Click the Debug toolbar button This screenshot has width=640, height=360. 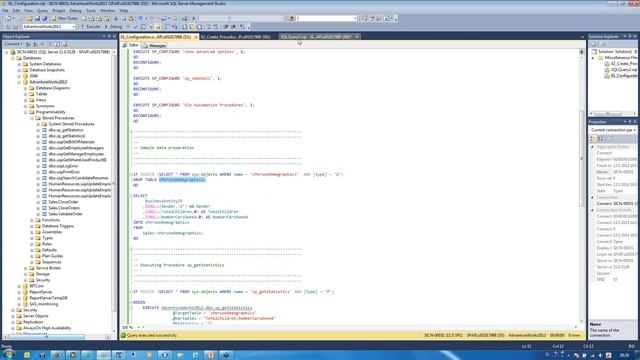113,27
